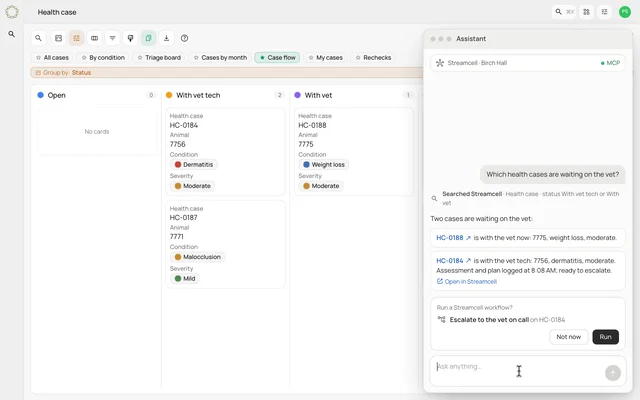Click the apps grid icon top right
This screenshot has height=400, width=640.
pyautogui.click(x=587, y=12)
